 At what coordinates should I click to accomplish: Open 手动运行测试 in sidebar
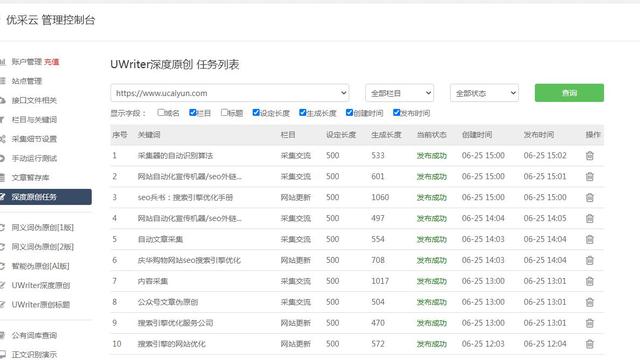pos(34,158)
